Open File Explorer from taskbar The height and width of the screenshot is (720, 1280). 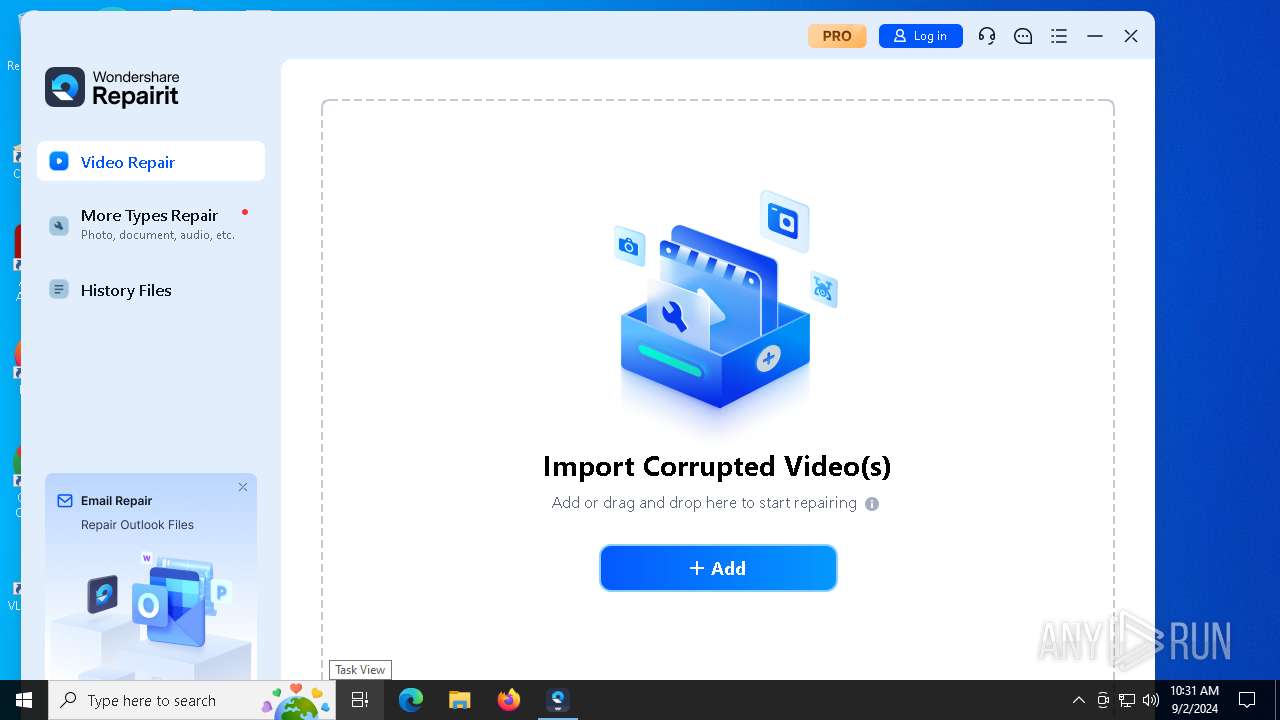pyautogui.click(x=459, y=700)
